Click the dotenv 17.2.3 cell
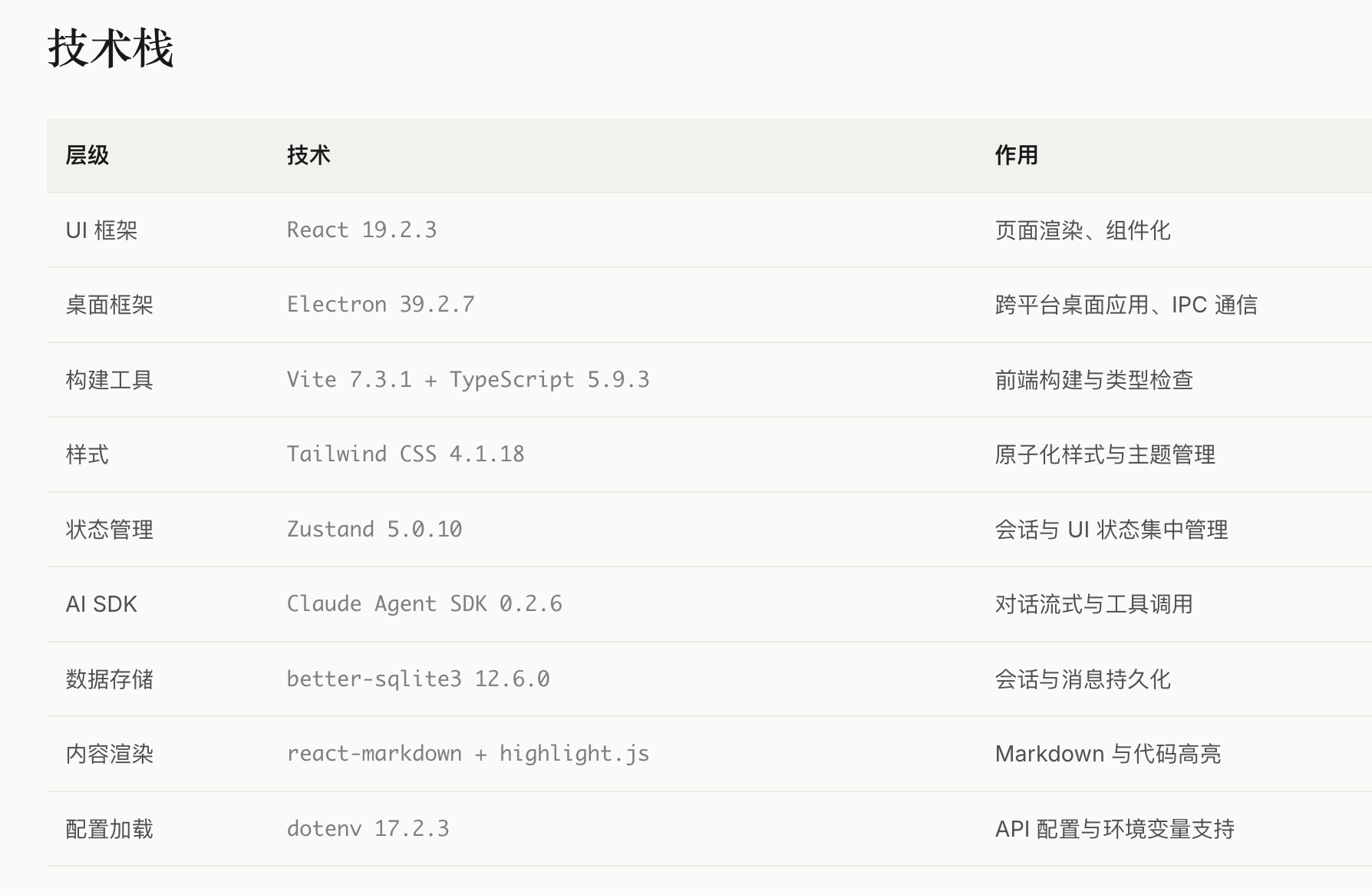 pos(368,829)
